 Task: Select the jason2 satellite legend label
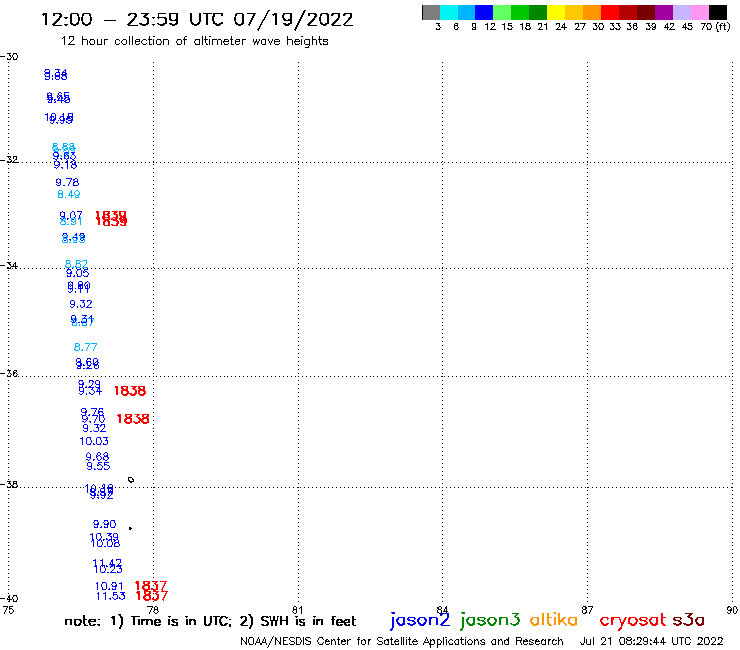pos(420,620)
